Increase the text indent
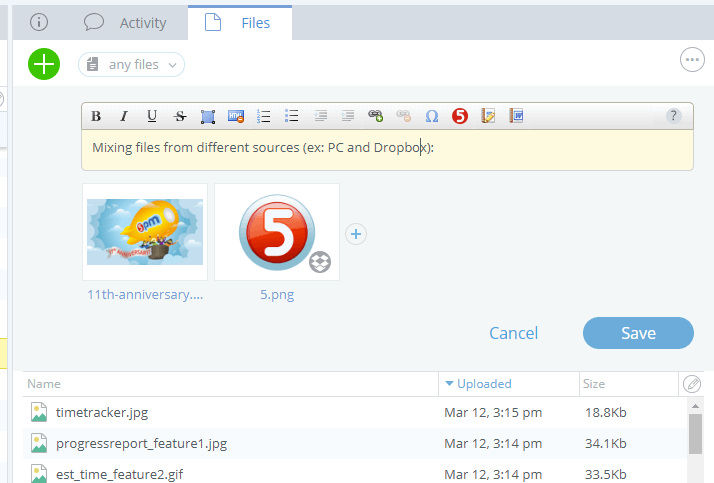Viewport: 714px width, 483px height. [348, 116]
